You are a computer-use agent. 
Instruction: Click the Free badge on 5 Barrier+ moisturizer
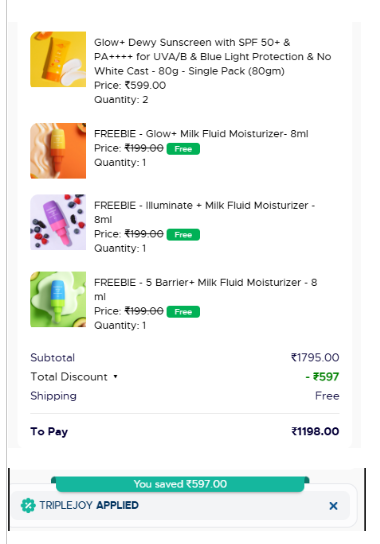pos(183,312)
